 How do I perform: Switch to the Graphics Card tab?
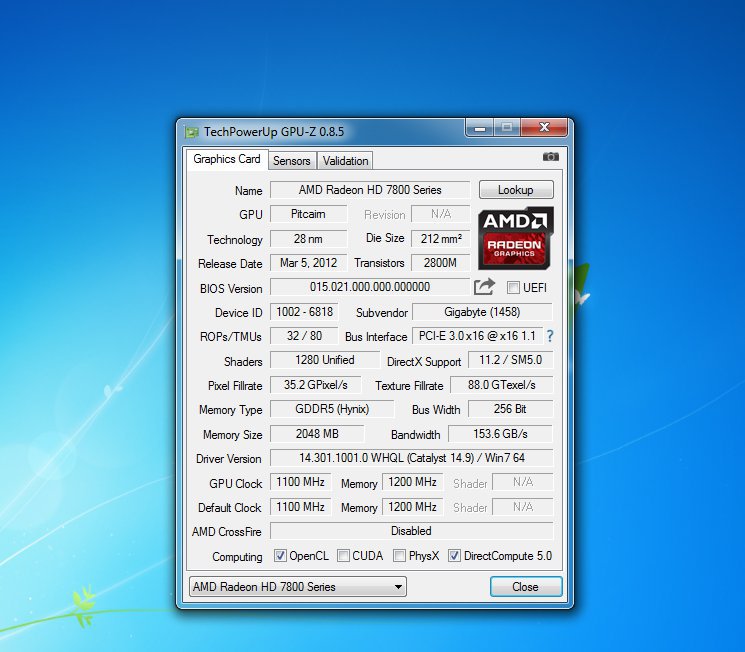click(227, 159)
